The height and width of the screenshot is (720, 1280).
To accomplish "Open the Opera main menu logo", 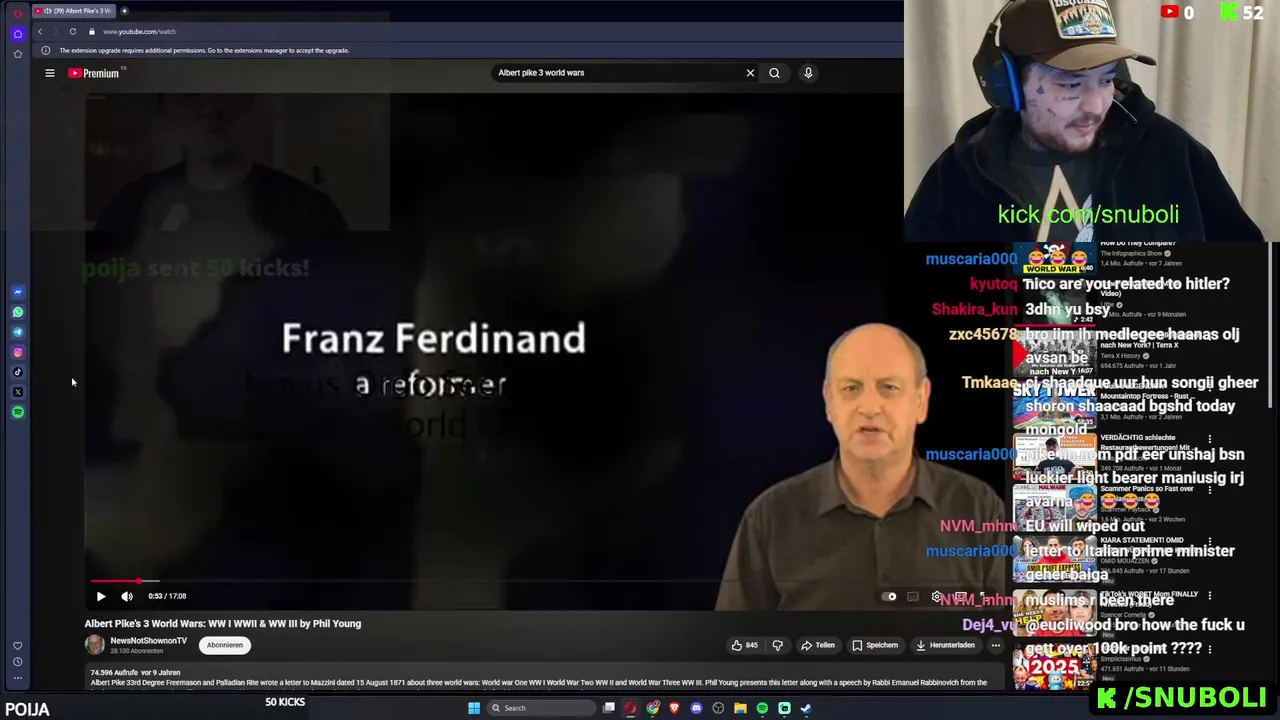I will (x=17, y=13).
